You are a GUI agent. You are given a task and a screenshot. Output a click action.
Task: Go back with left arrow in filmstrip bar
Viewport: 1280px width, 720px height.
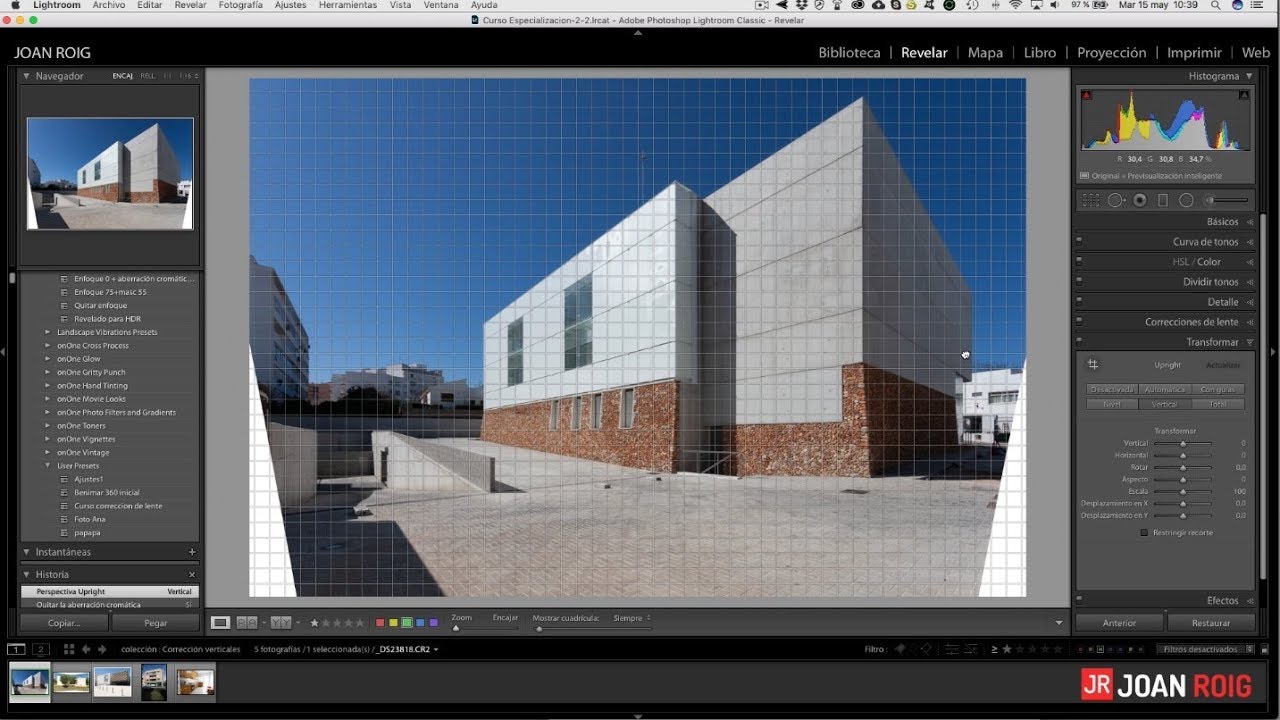(87, 649)
